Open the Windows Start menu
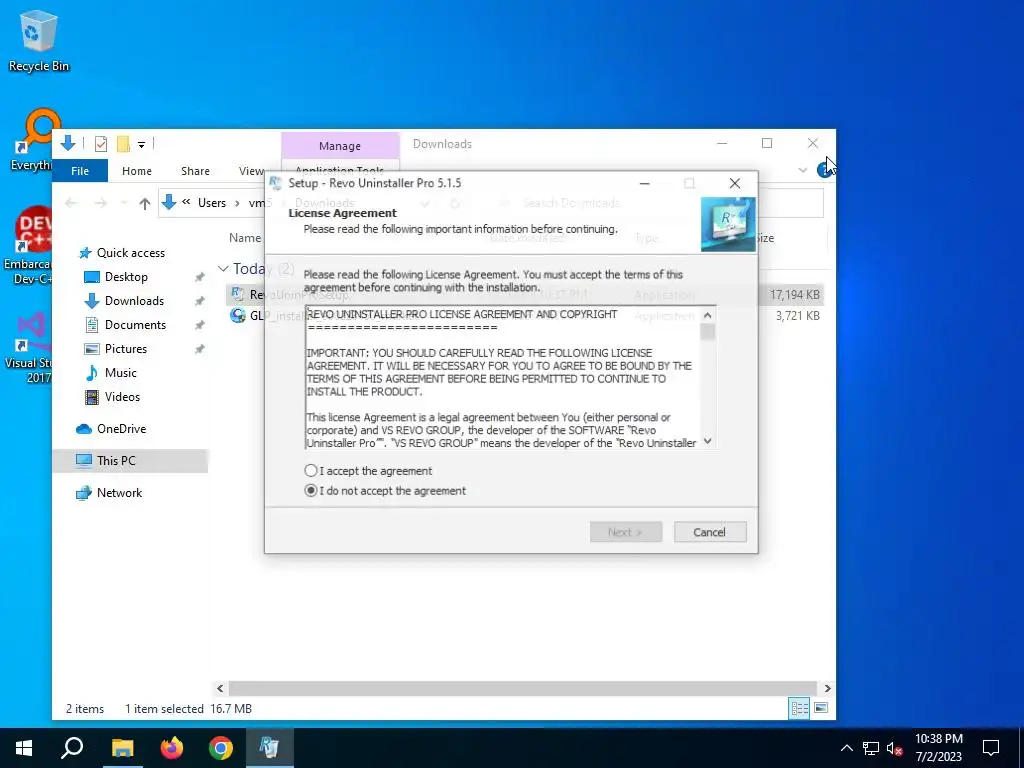Screen dimensions: 1024x768 24,748
